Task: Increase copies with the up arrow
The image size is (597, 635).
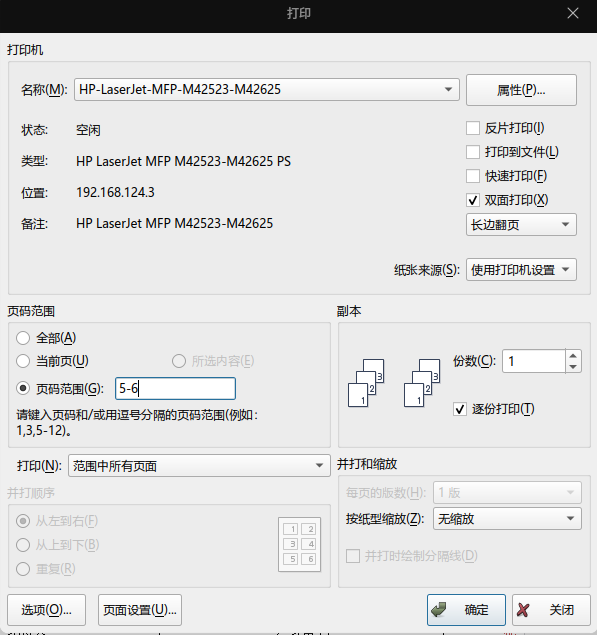Action: click(x=573, y=356)
